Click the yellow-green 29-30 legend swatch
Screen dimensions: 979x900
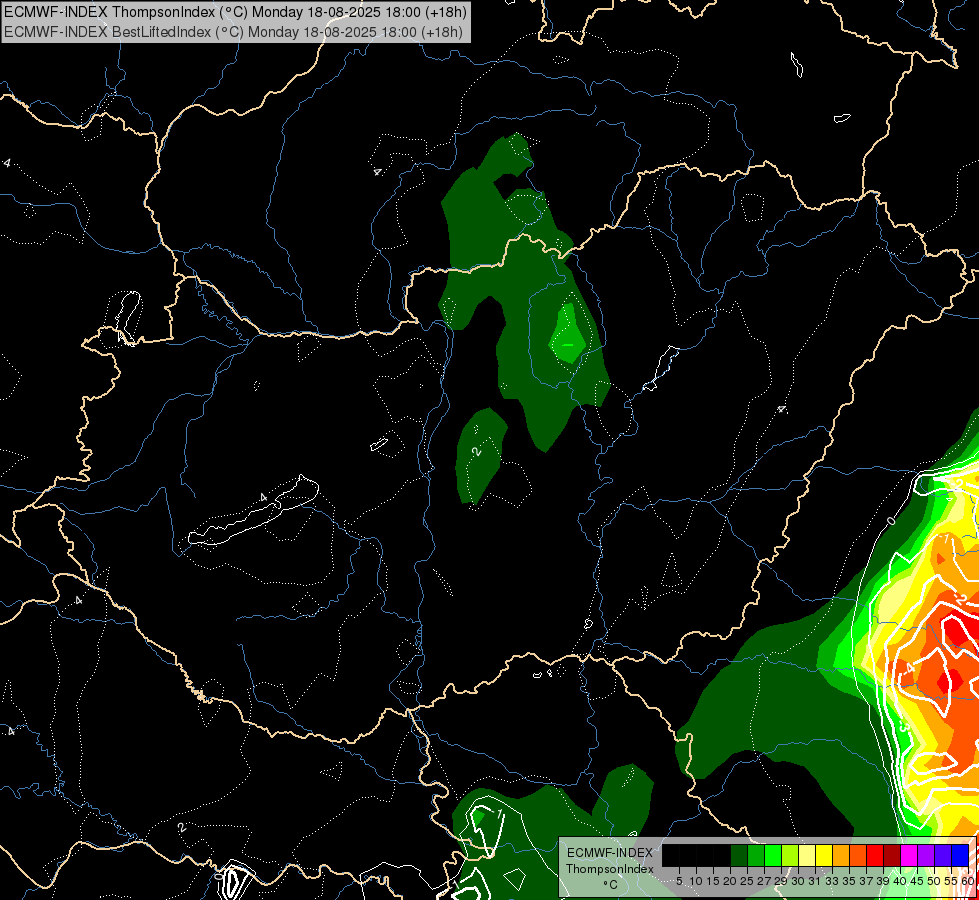790,855
